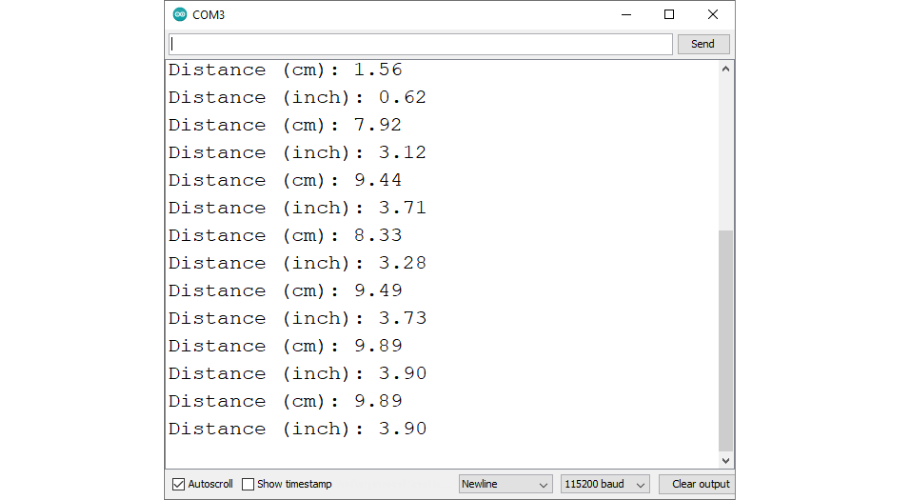Click the "Distance (inch): 3.28" output line
Screen dimensions: 900x500
click(x=297, y=263)
